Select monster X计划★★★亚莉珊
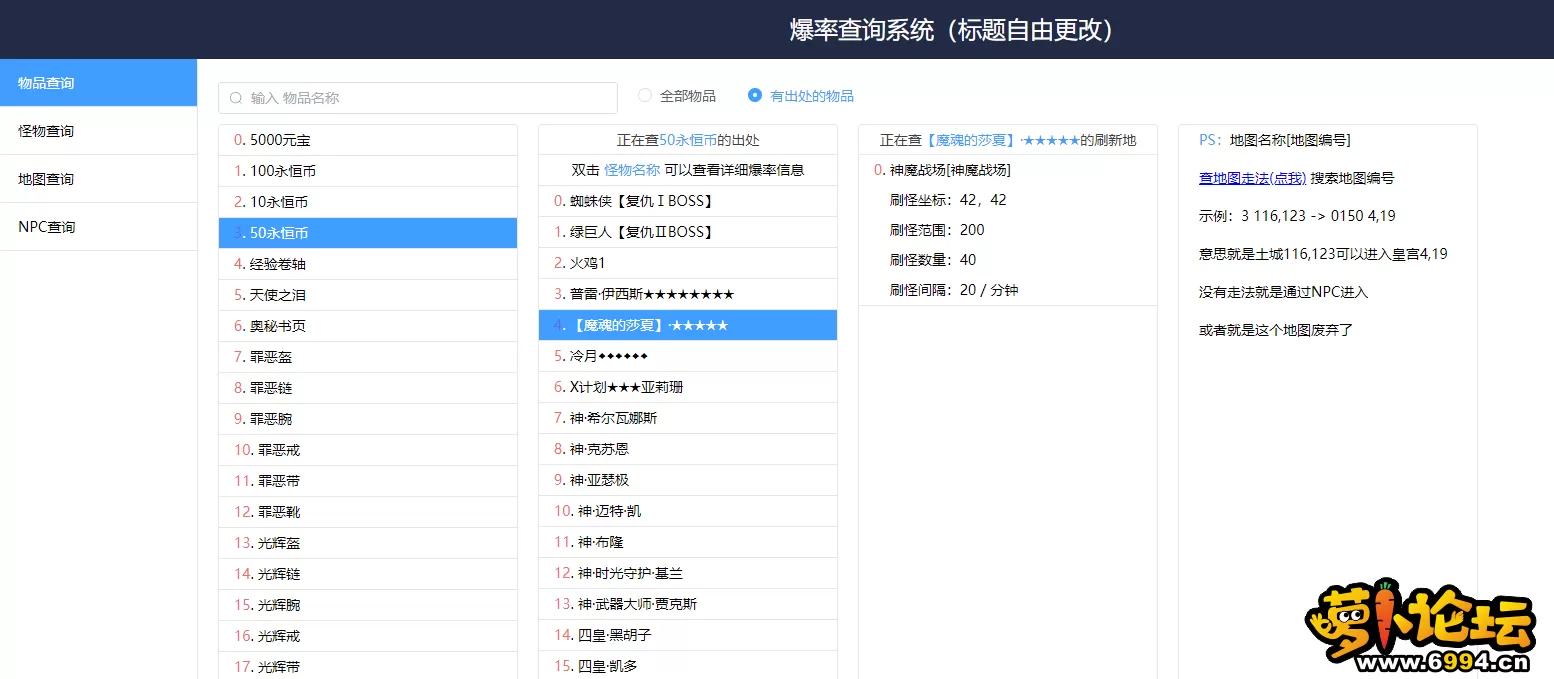This screenshot has width=1554, height=679. click(x=688, y=388)
